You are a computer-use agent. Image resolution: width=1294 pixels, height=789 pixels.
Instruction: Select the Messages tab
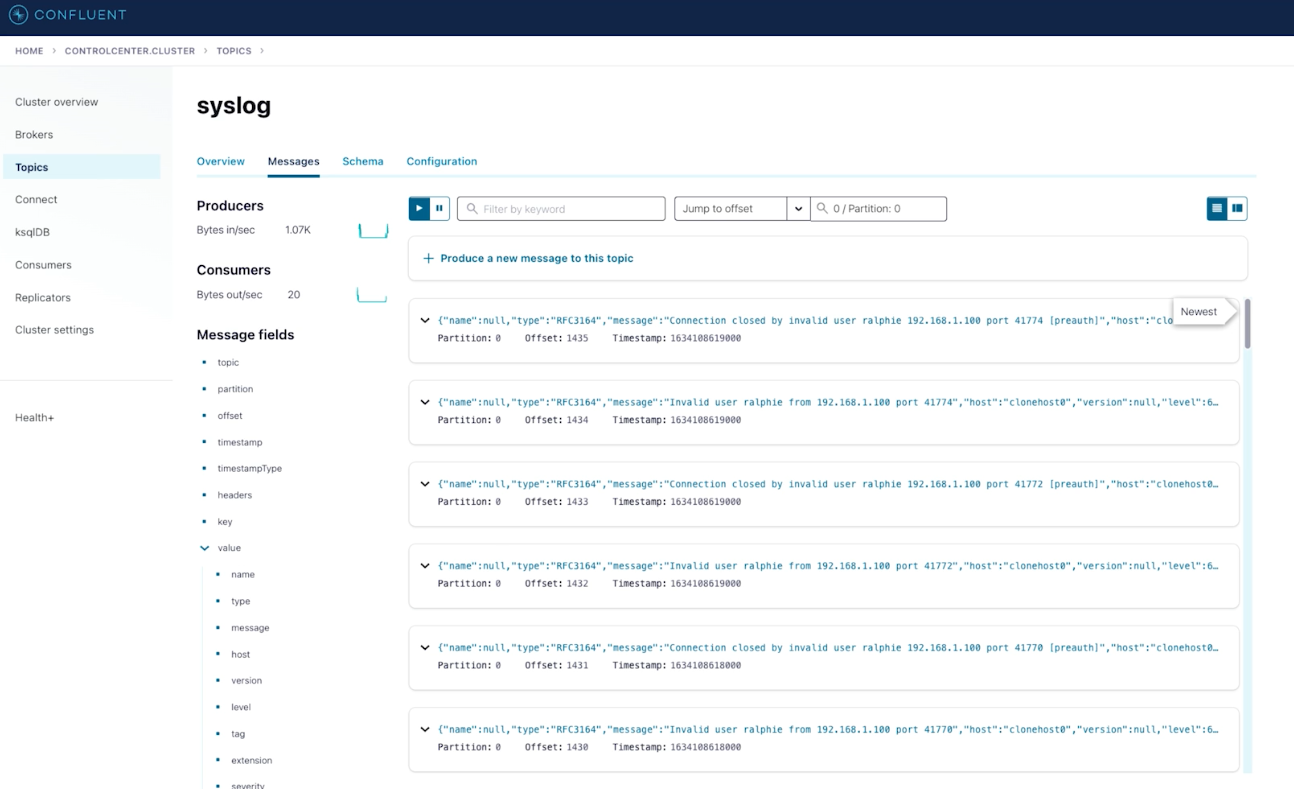pos(294,161)
